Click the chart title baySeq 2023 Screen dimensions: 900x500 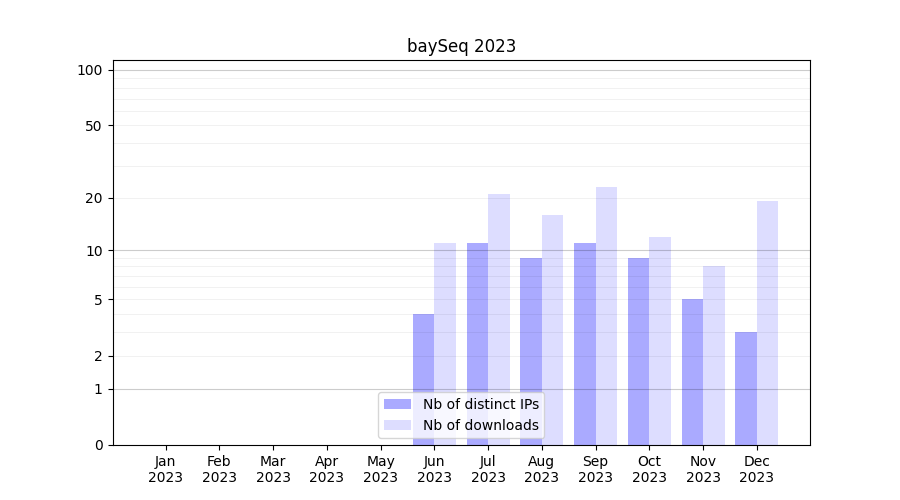tap(461, 46)
